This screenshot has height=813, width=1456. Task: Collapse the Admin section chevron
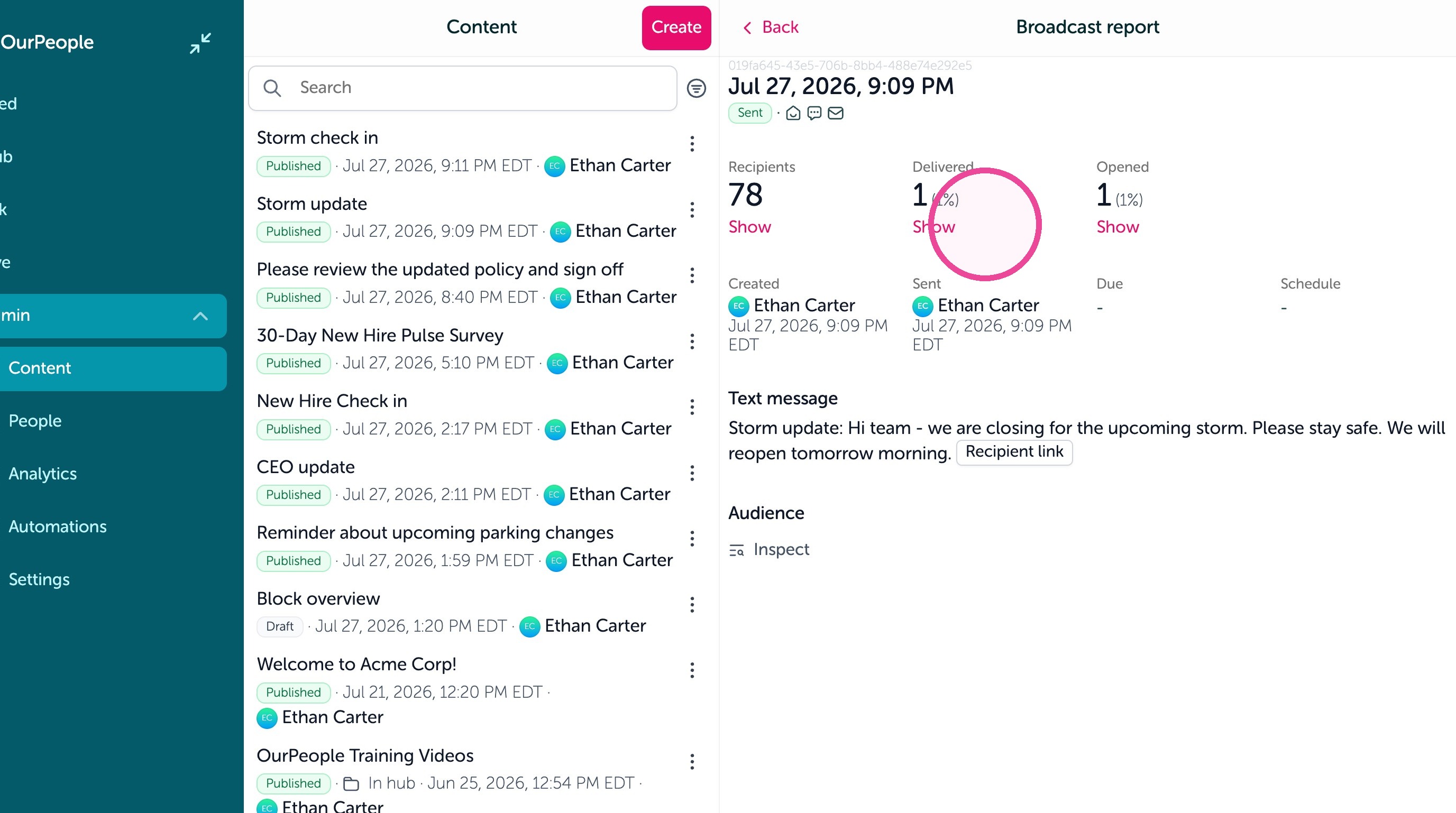point(200,316)
